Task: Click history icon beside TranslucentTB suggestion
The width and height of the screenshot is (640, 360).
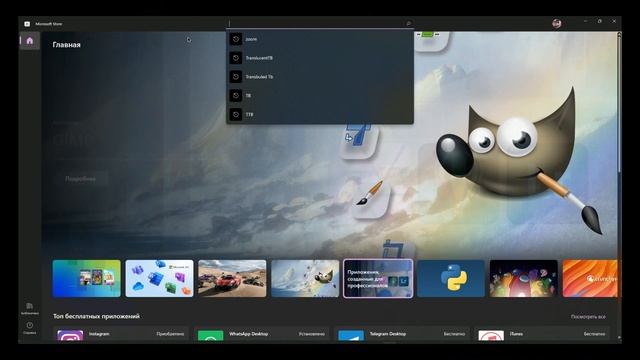Action: pyautogui.click(x=236, y=58)
